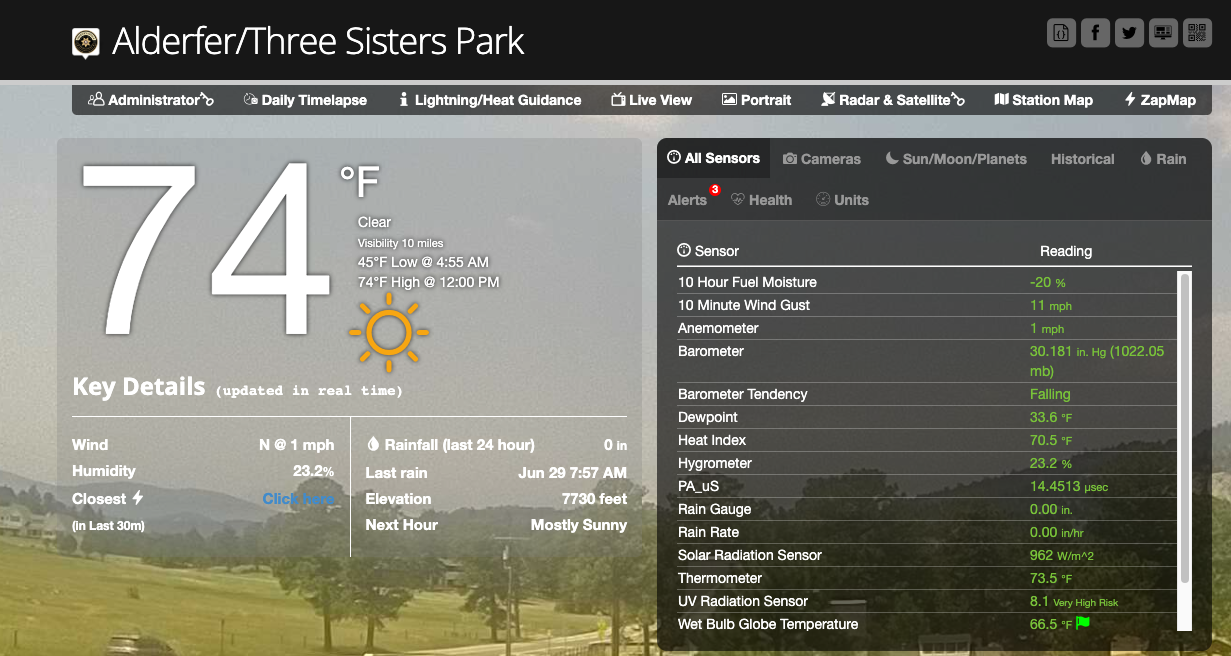Open ZapMap lightning page
Screen dimensions: 1231x656
(x=1160, y=100)
